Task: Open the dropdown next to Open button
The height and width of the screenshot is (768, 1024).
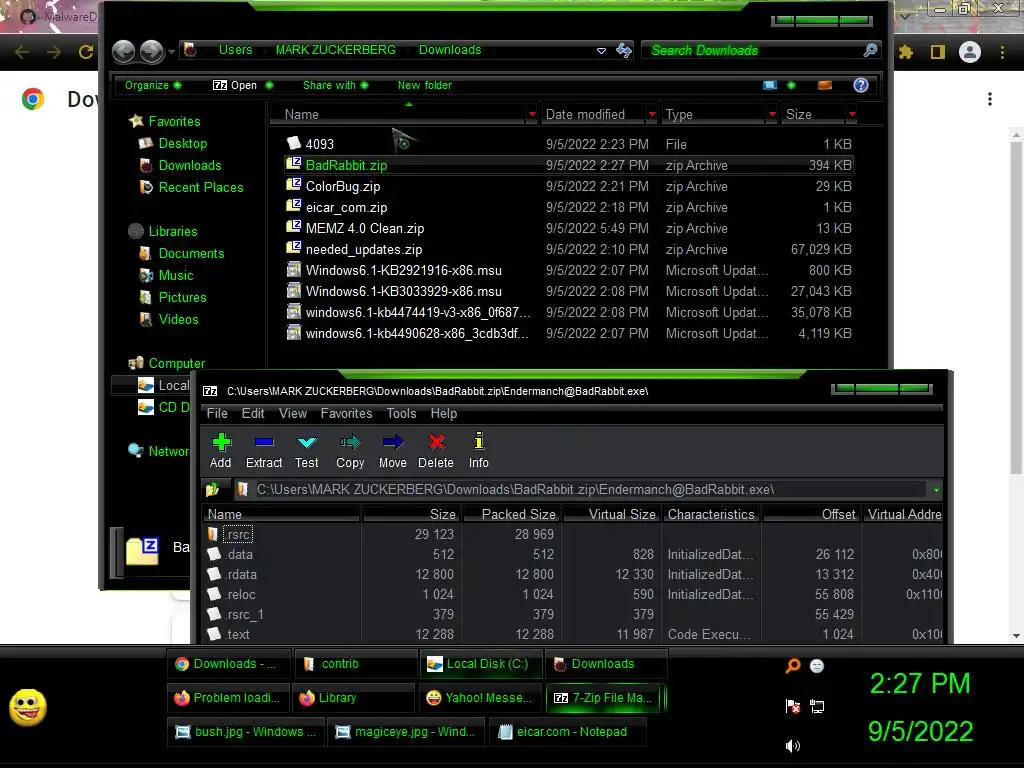Action: pyautogui.click(x=269, y=85)
